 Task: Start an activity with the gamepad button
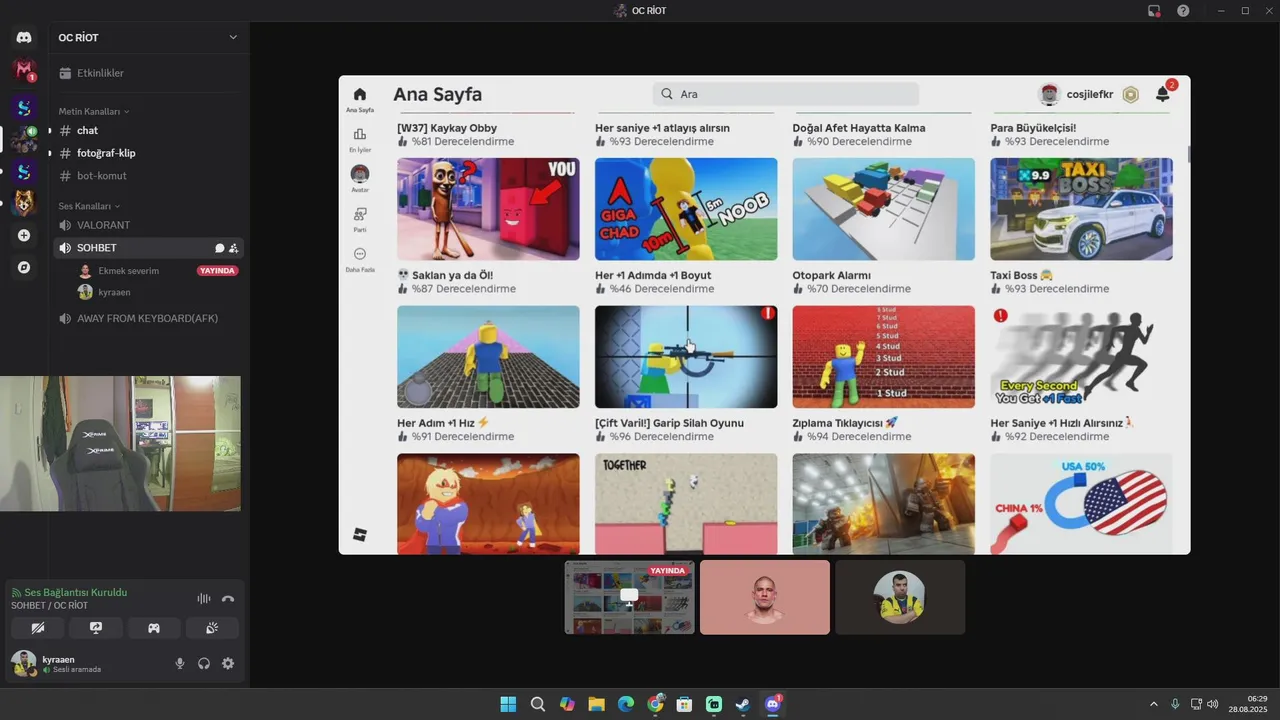(x=154, y=628)
